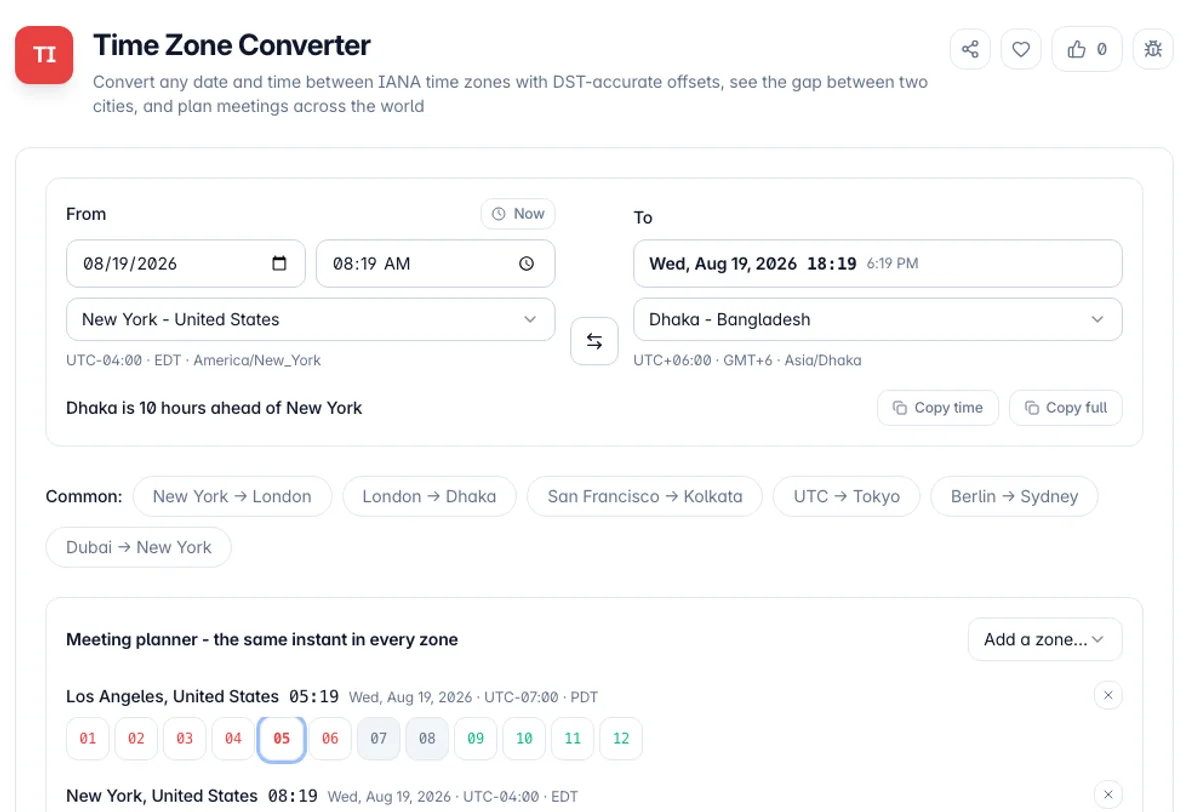Pick the Dubai → New York preset
The image size is (1200, 812).
pos(139,547)
